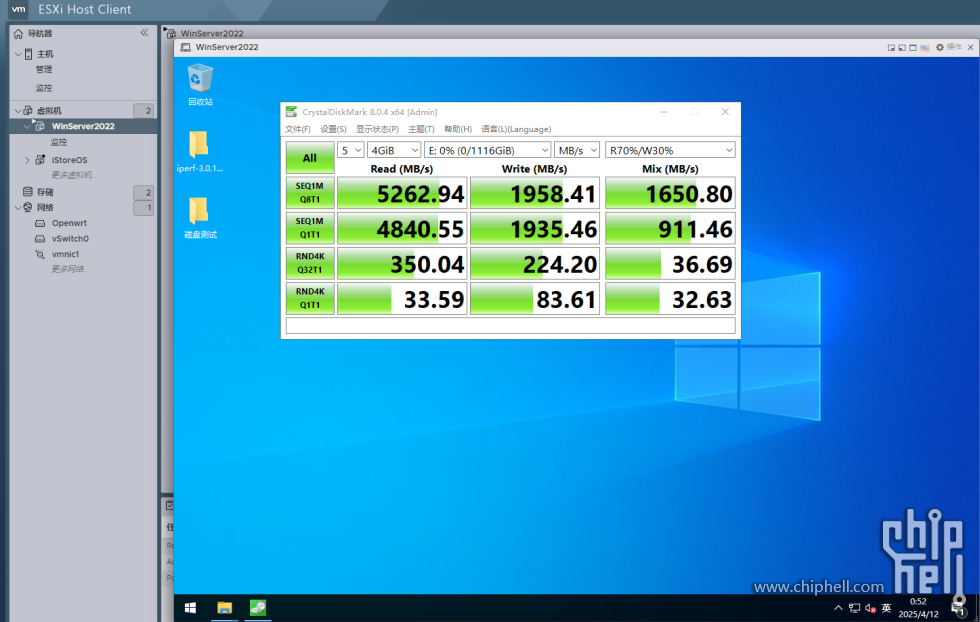
Task: Click the vSwitch0 switch icon
Action: tap(40, 238)
